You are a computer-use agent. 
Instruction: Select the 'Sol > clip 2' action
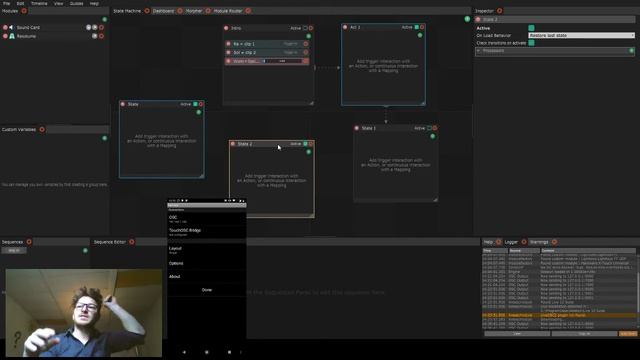pyautogui.click(x=267, y=52)
